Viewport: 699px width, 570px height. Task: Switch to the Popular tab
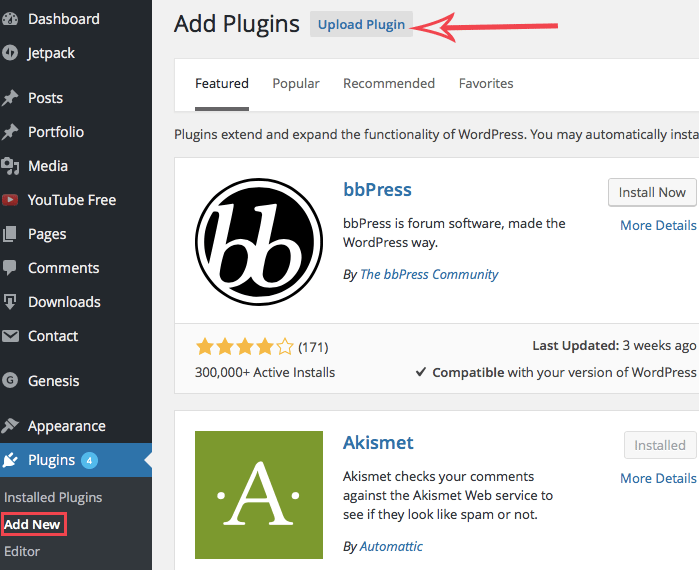click(x=296, y=84)
